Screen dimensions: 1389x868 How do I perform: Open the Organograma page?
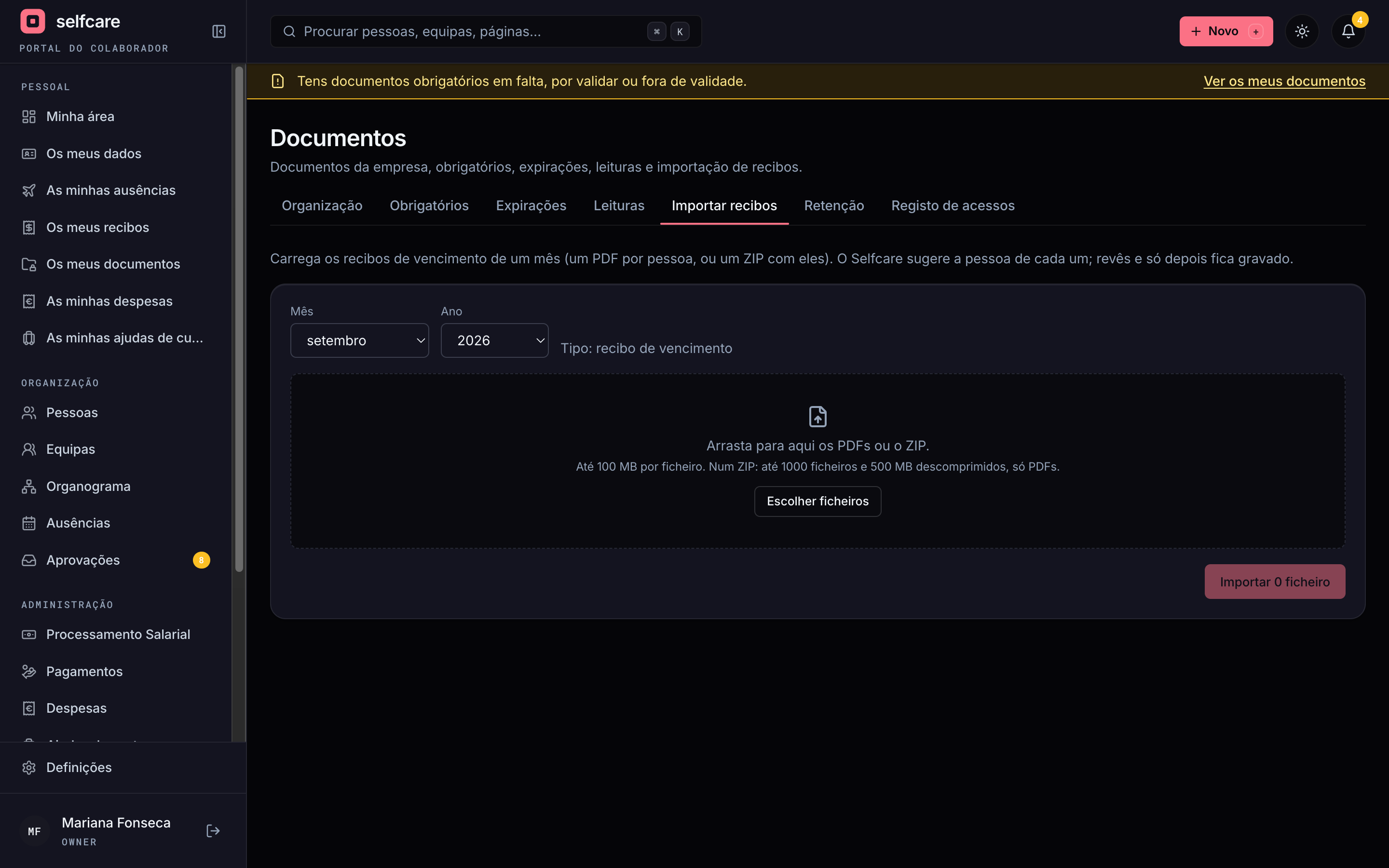[116, 486]
